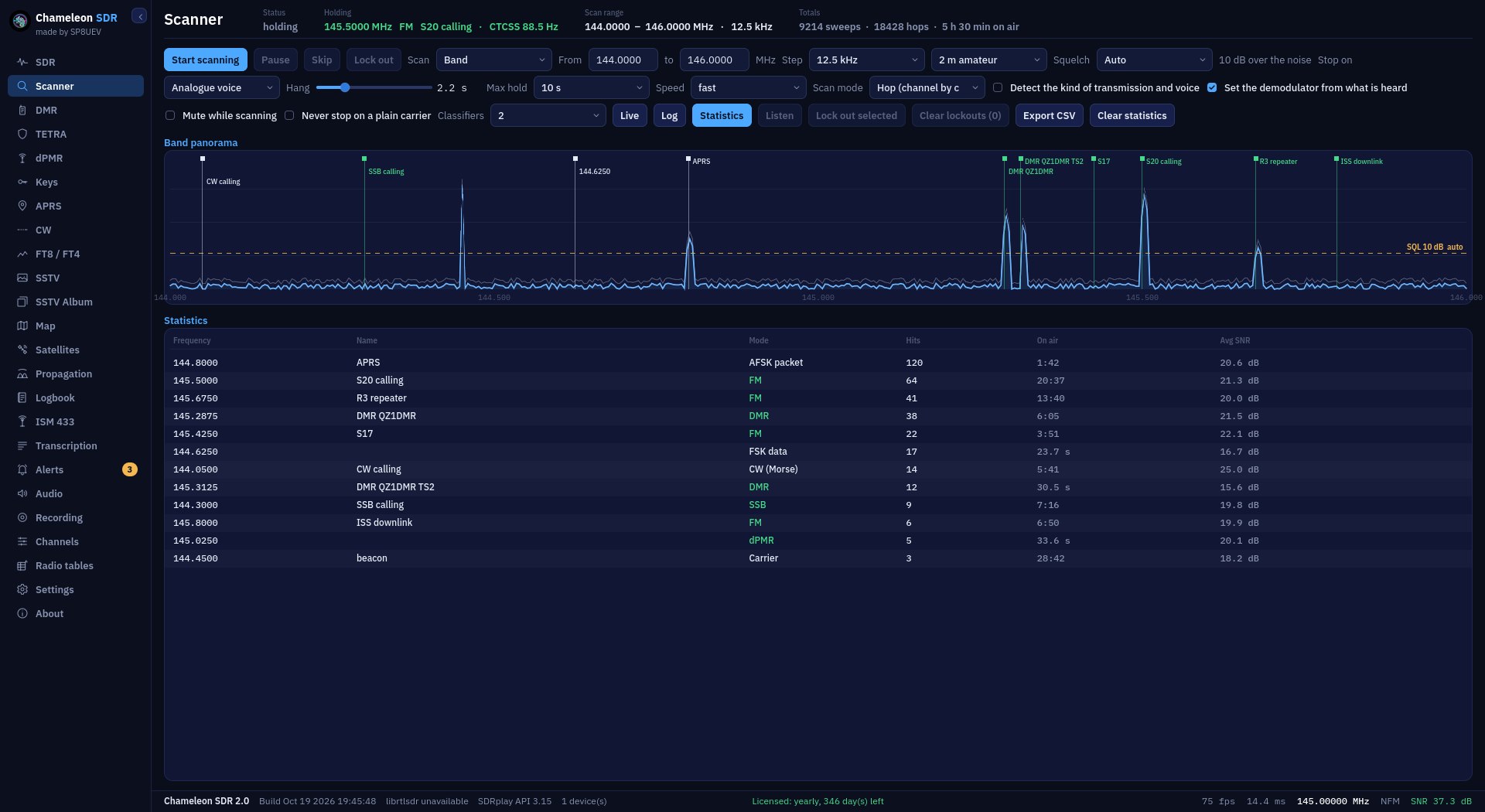This screenshot has width=1485, height=812.
Task: Open the About info icon
Action: pyautogui.click(x=22, y=613)
